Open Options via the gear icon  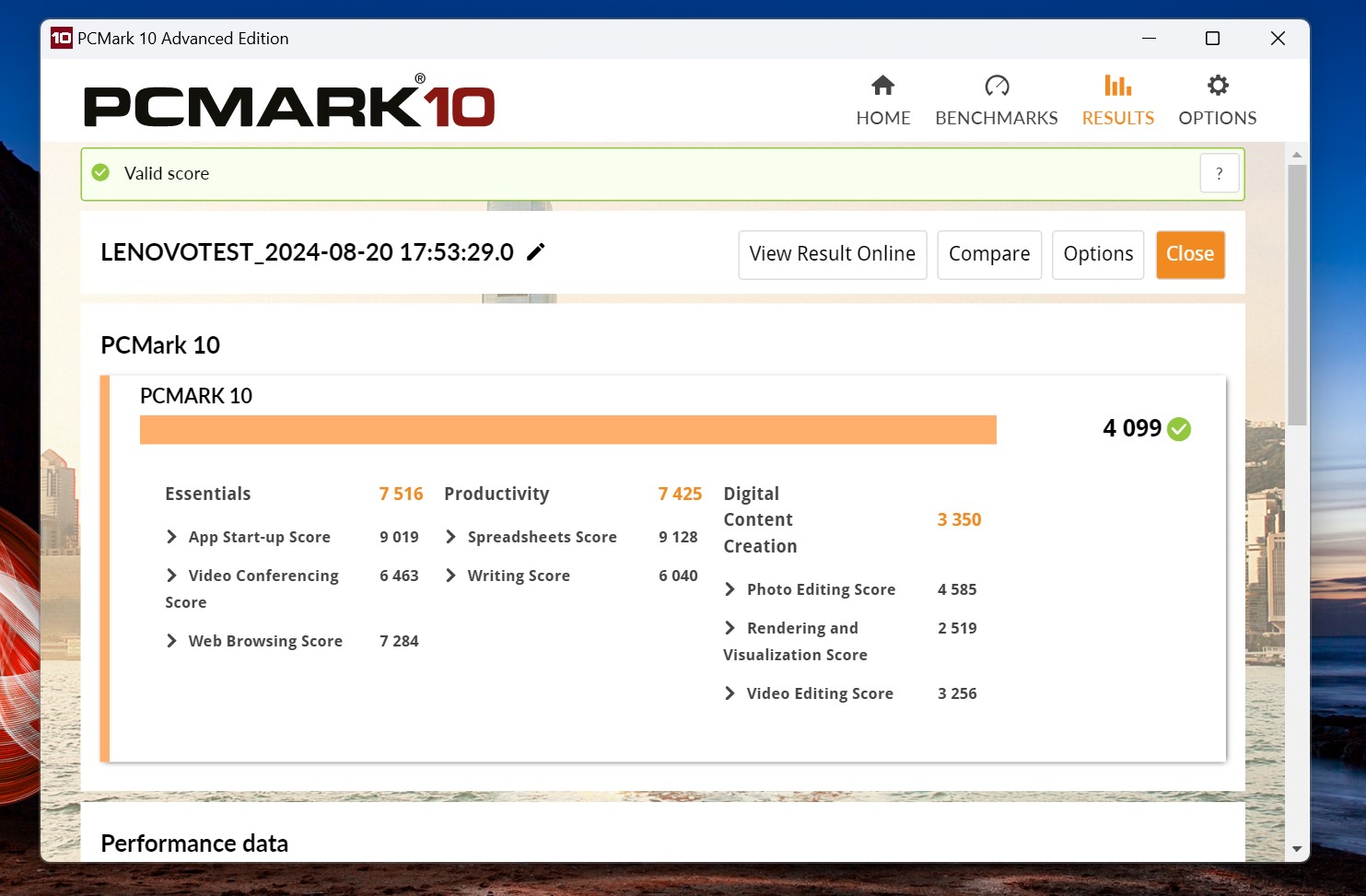click(1217, 86)
